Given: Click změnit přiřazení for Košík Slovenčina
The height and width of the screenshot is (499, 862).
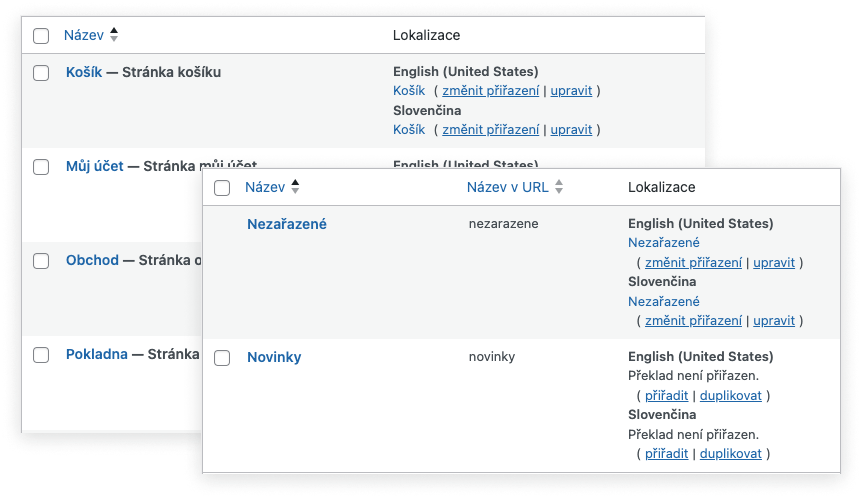Looking at the screenshot, I should click(490, 130).
